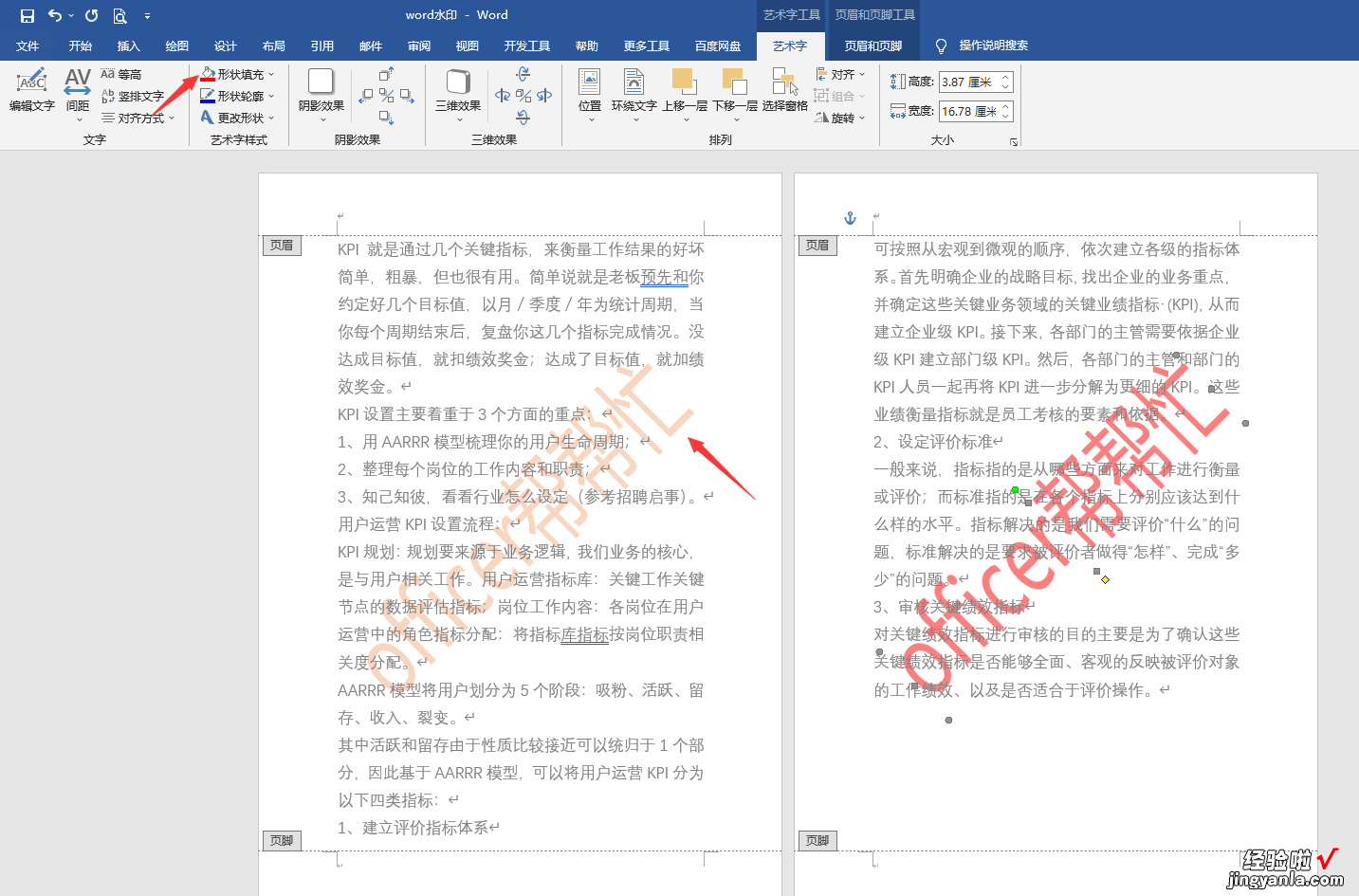Image resolution: width=1359 pixels, height=896 pixels.
Task: Open 更改形状 (Change Shape) dropdown
Action: pos(237,118)
